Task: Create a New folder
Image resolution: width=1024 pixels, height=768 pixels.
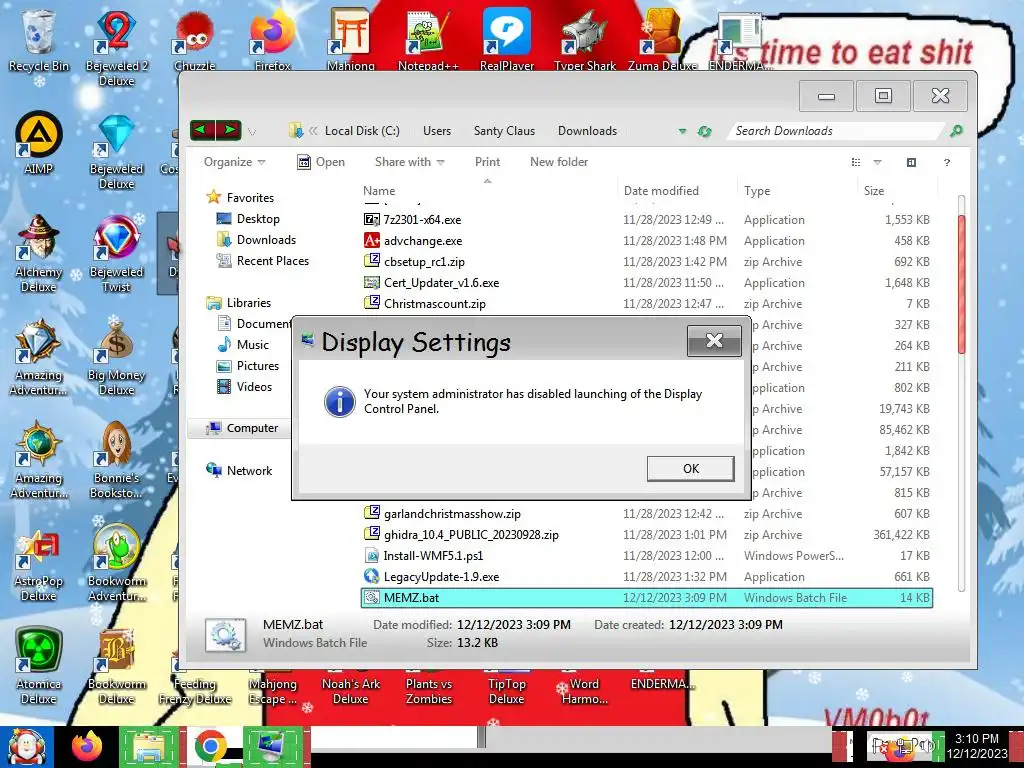Action: coord(559,162)
